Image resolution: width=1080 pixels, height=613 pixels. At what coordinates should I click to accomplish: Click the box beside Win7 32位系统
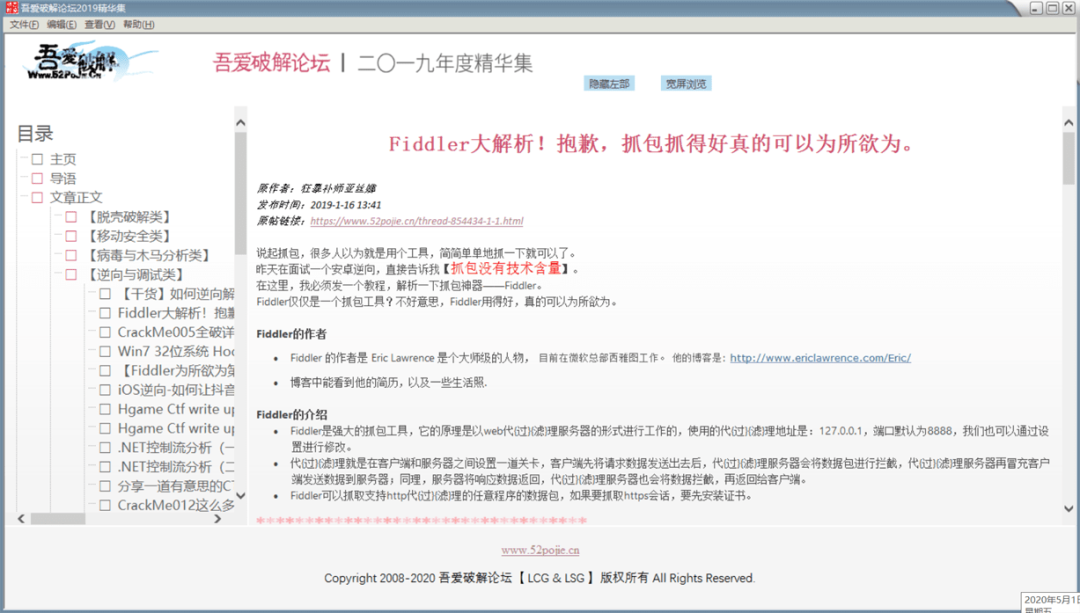click(x=105, y=351)
